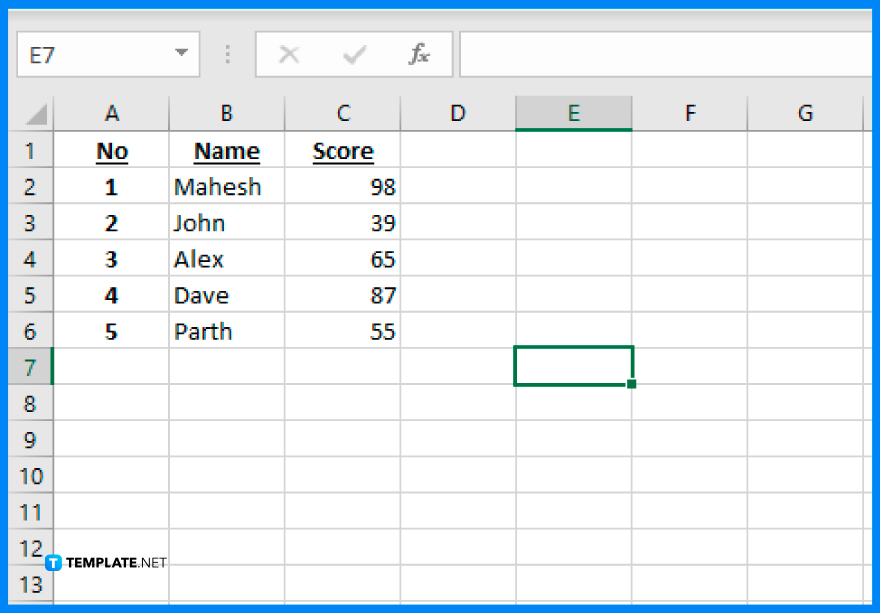Select the cell containing Mahesh
Image resolution: width=880 pixels, height=613 pixels.
[226, 186]
